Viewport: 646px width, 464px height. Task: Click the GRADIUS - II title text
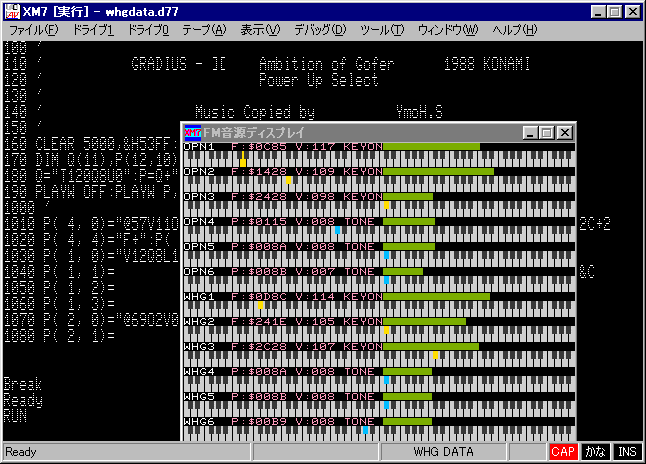point(179,64)
